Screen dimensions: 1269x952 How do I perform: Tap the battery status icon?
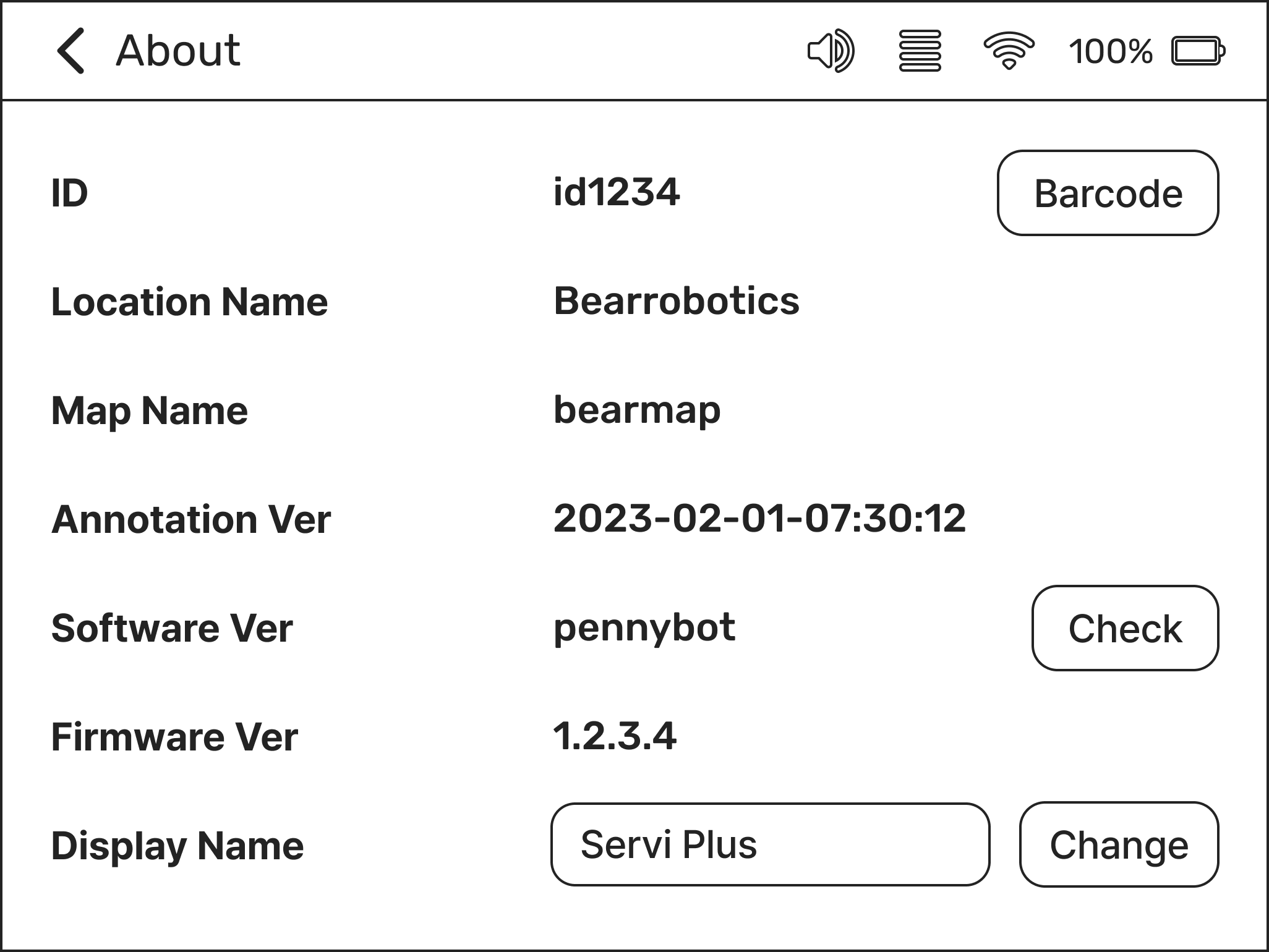click(1198, 51)
